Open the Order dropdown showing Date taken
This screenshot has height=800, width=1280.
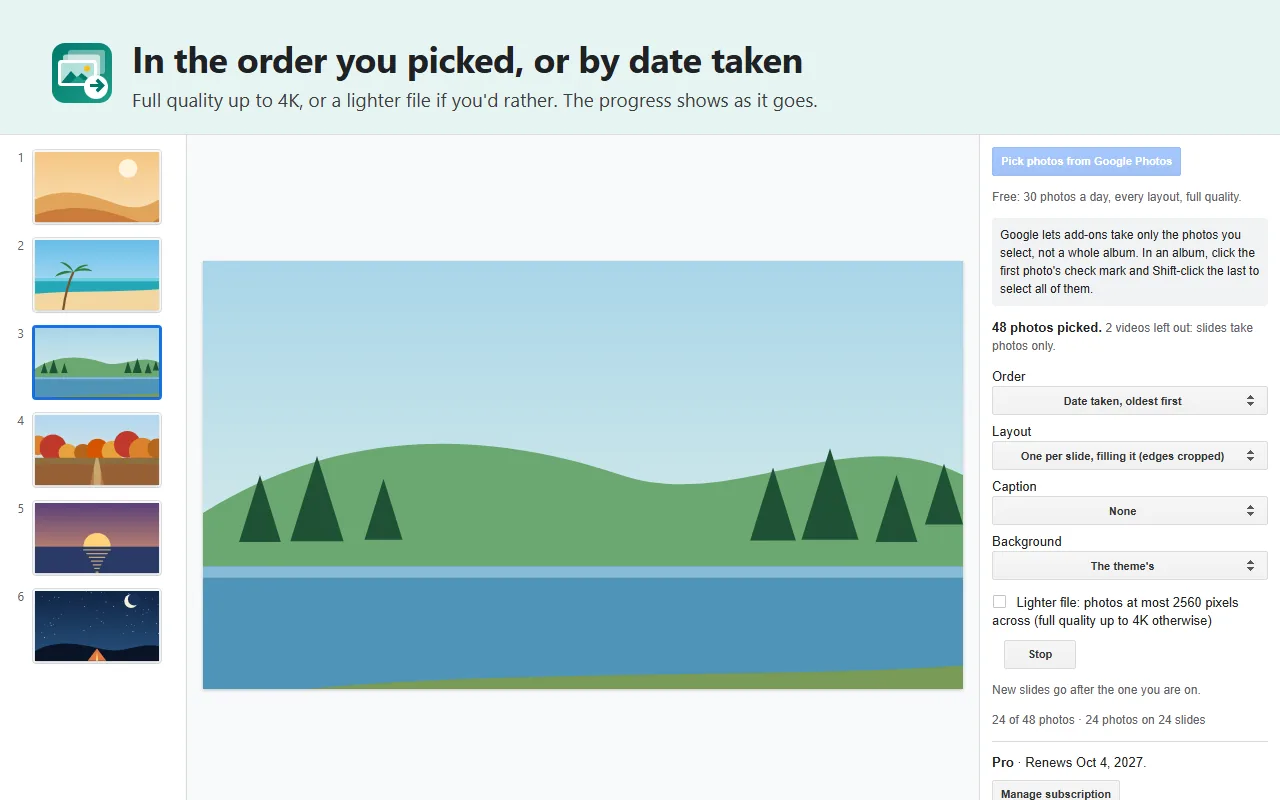[1129, 401]
